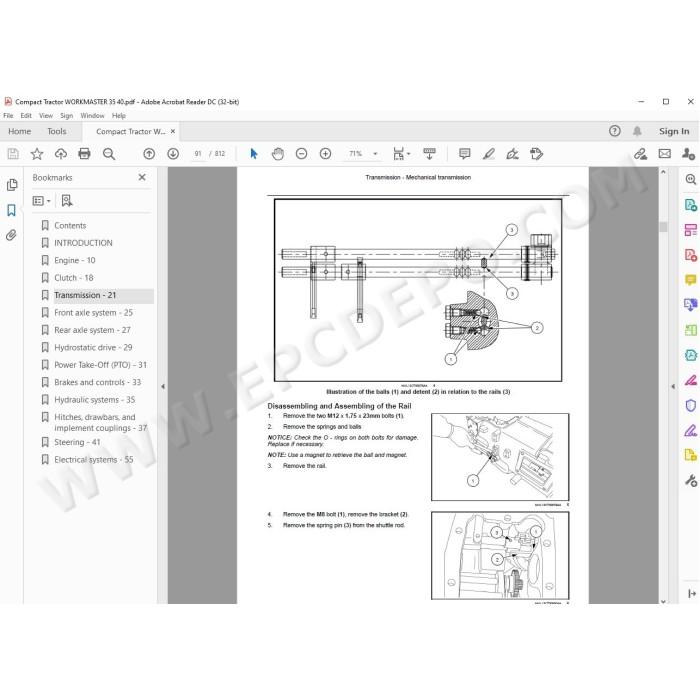Switch to the Tools tab
The height and width of the screenshot is (700, 700).
click(57, 131)
